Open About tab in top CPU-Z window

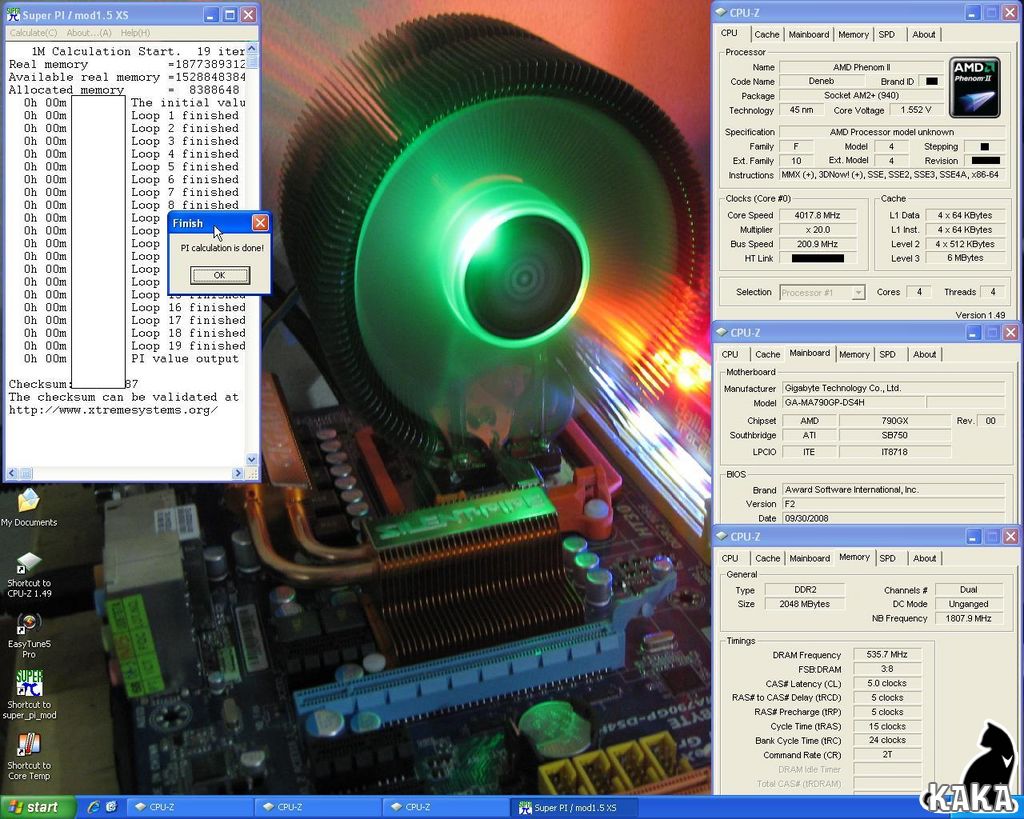pos(923,35)
